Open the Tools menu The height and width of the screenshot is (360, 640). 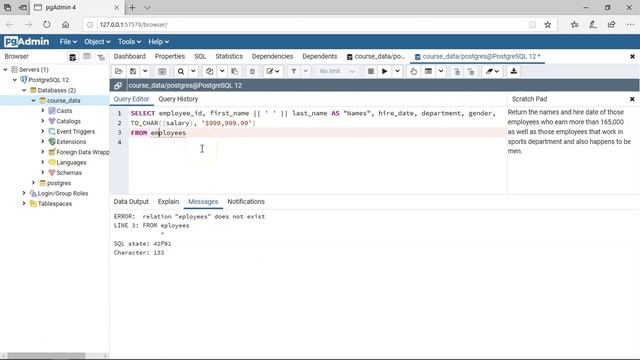point(129,42)
